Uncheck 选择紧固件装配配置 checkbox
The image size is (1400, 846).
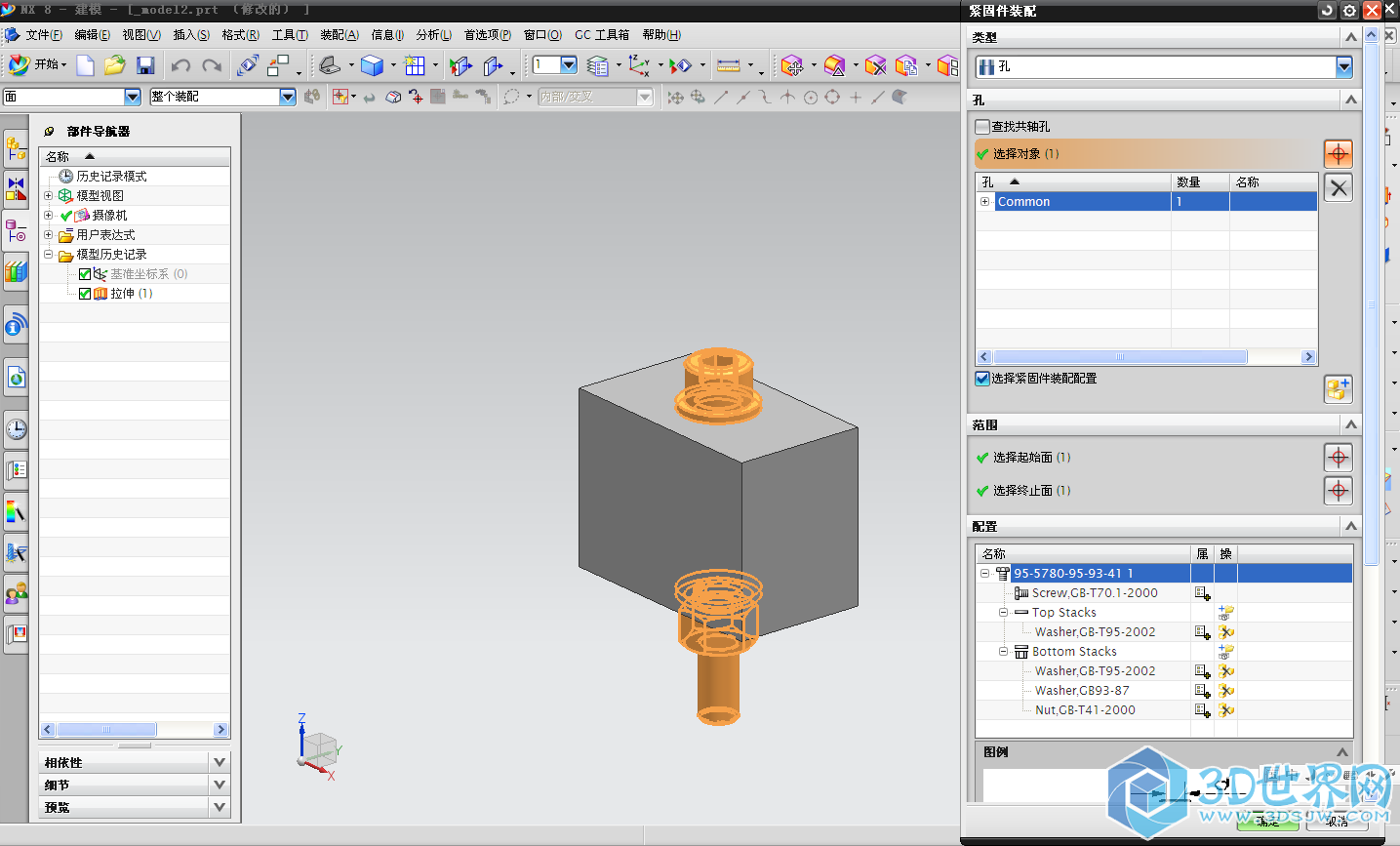(x=982, y=379)
